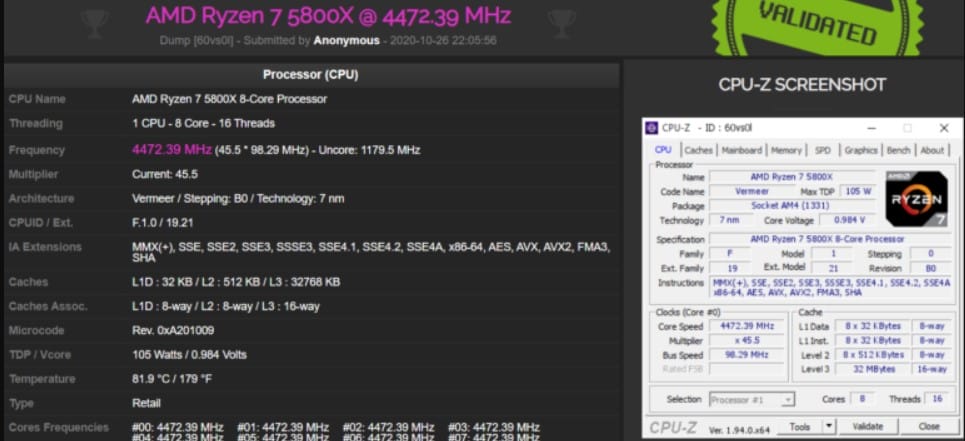Minimize the CPU-Z window
Image resolution: width=965 pixels, height=441 pixels.
[x=871, y=128]
